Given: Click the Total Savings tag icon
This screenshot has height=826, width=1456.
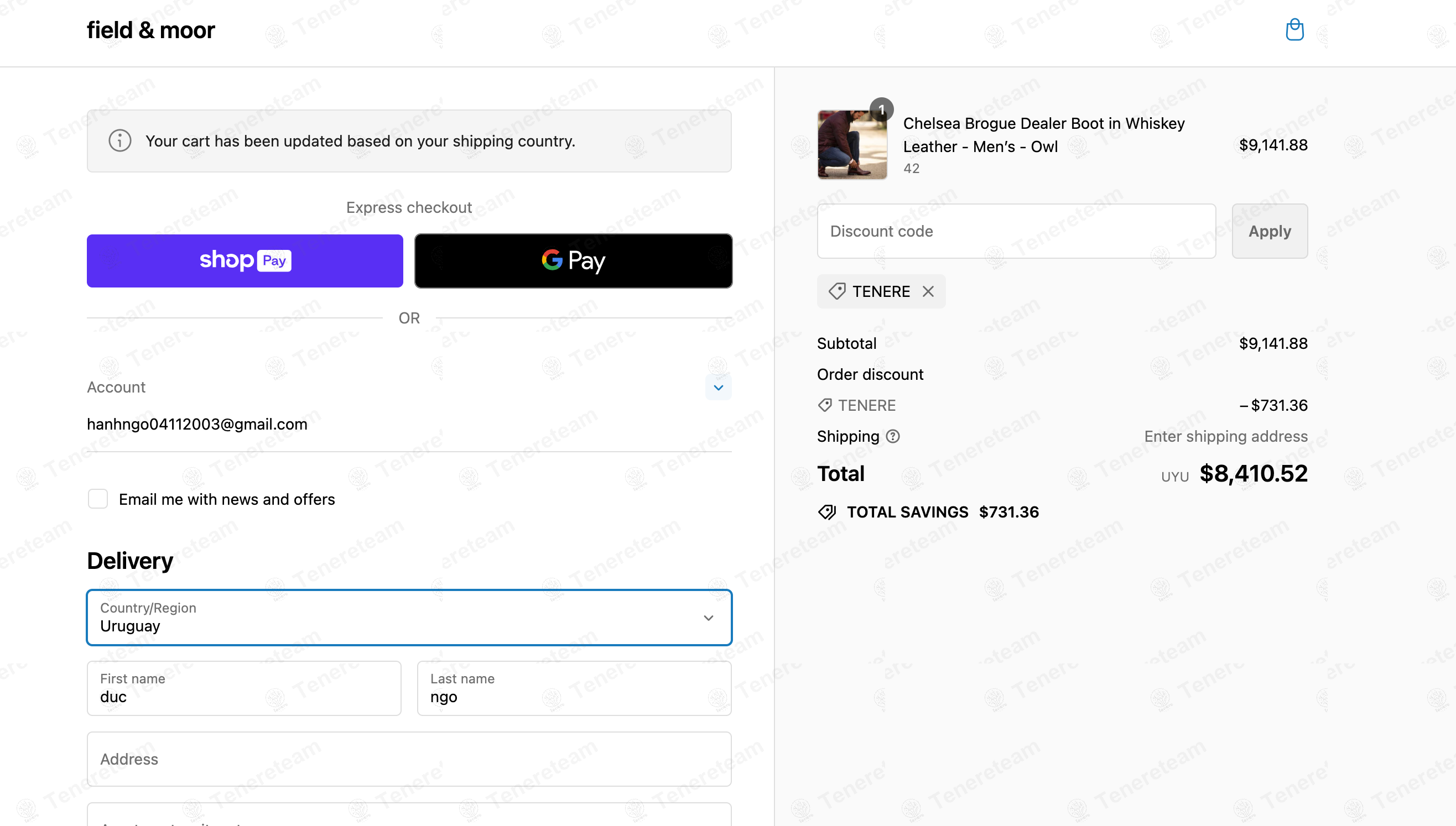Looking at the screenshot, I should (827, 513).
